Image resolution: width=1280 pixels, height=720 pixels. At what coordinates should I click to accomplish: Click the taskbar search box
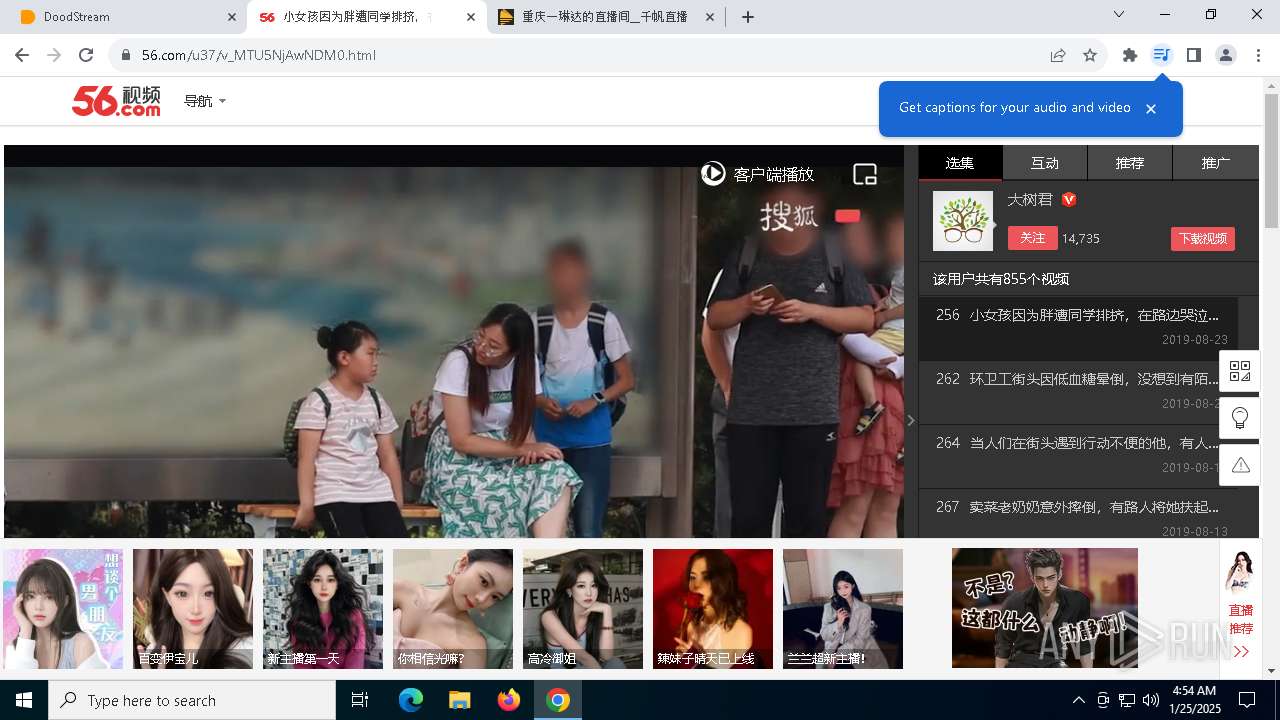[192, 700]
